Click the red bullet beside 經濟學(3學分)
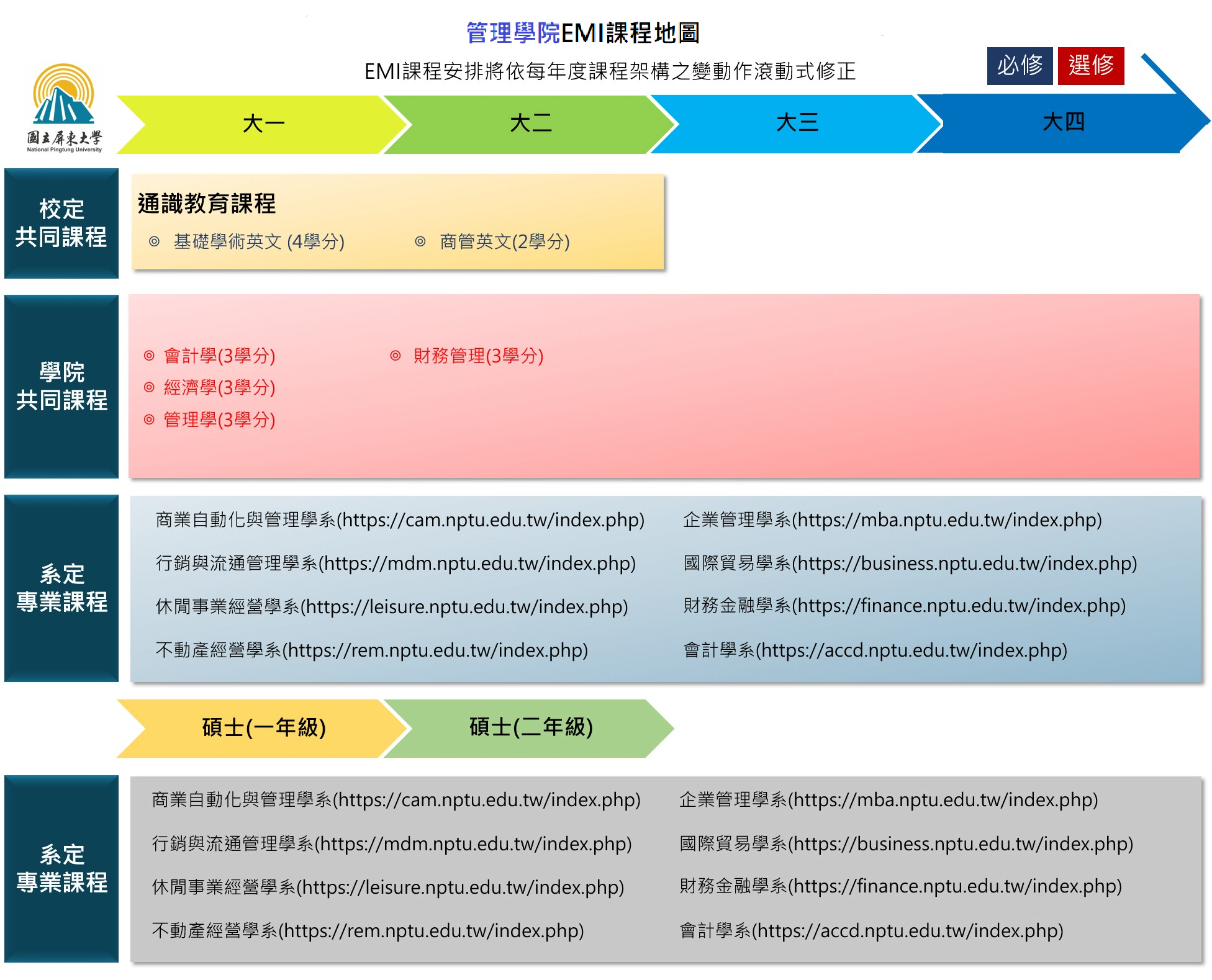Viewport: 1212px width, 980px height. pyautogui.click(x=149, y=387)
